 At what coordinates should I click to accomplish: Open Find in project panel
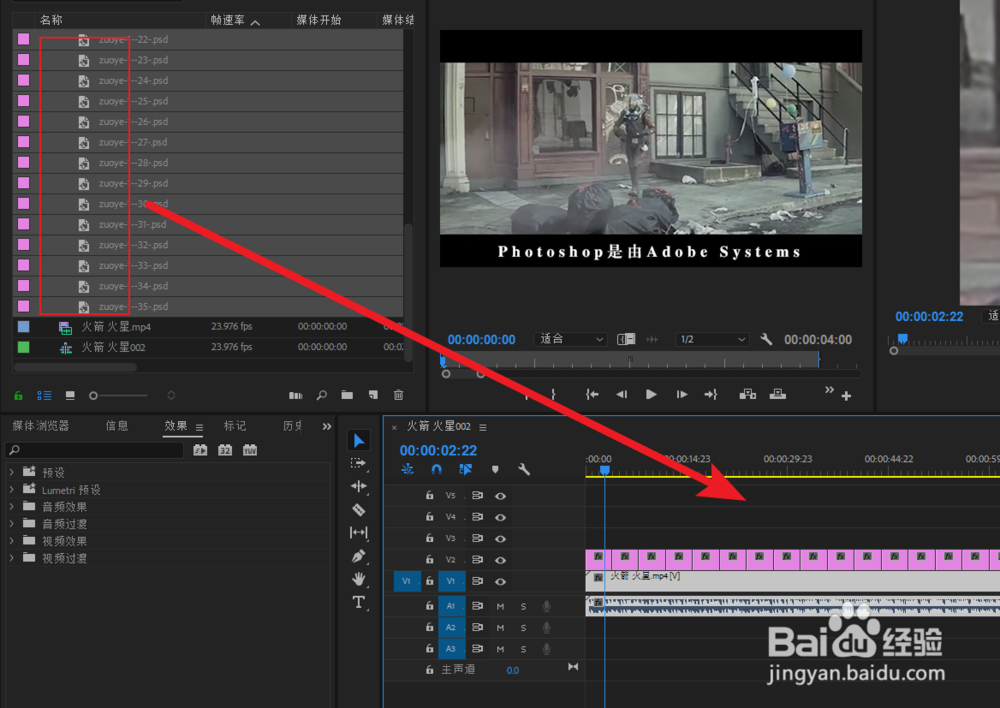click(321, 395)
